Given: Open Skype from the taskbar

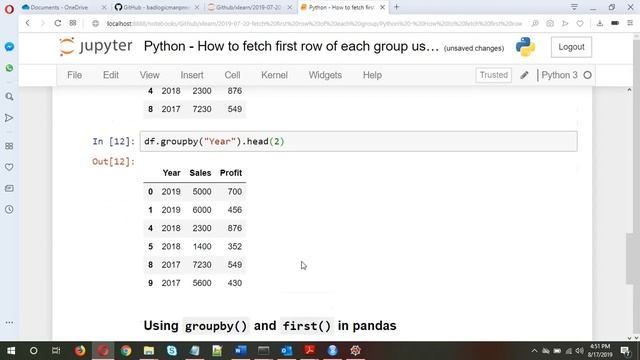Looking at the screenshot, I should pos(172,351).
